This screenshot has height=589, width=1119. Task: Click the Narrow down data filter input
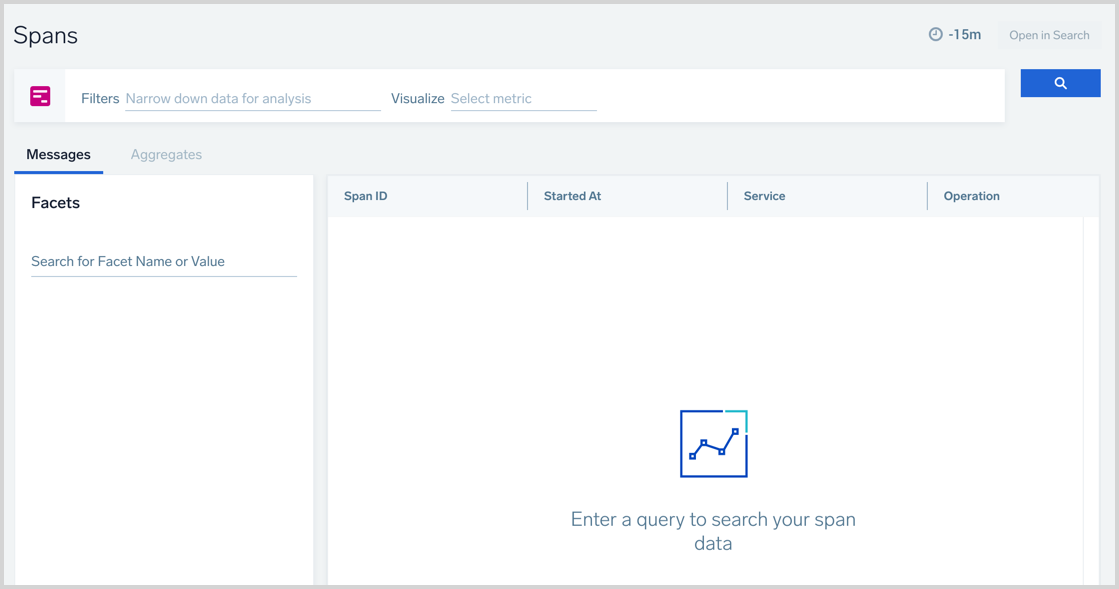[x=252, y=98]
